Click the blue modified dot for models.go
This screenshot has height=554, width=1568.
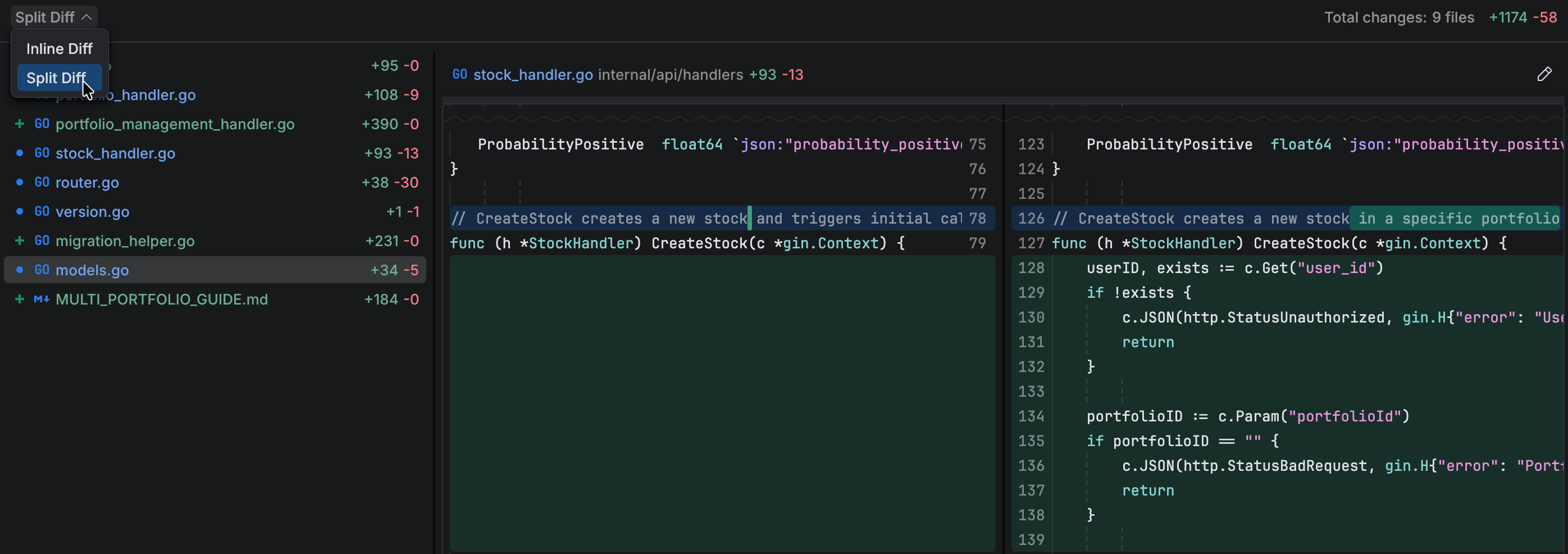[x=20, y=270]
